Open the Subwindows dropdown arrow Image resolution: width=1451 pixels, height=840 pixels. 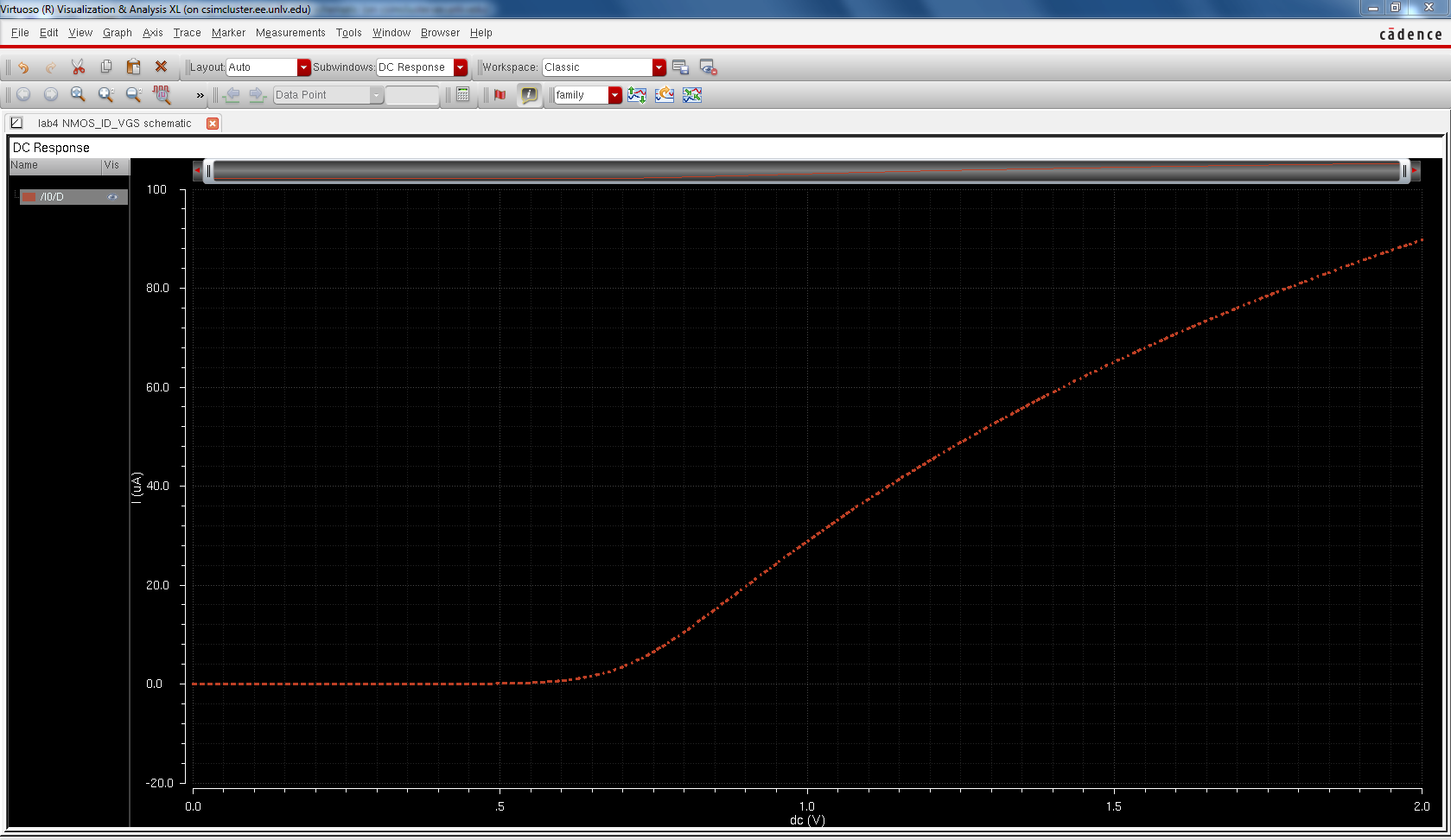click(461, 67)
